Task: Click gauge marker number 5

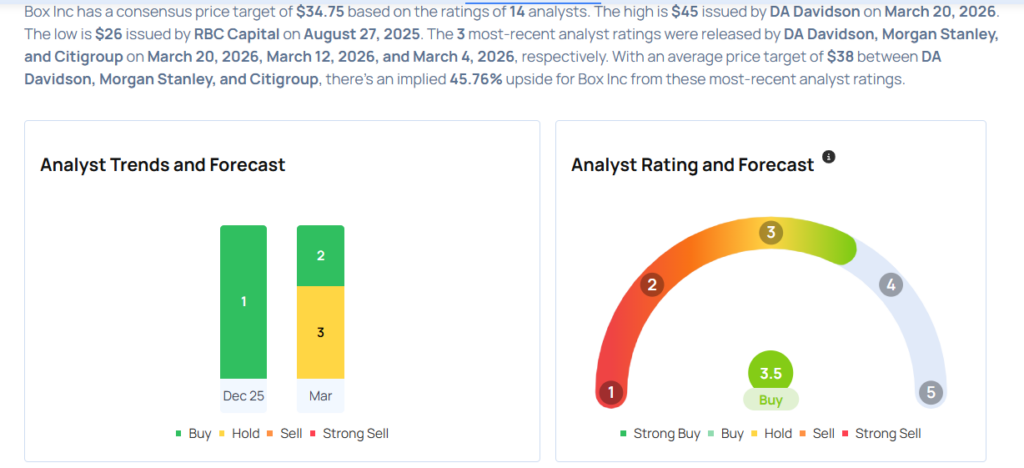Action: tap(931, 392)
